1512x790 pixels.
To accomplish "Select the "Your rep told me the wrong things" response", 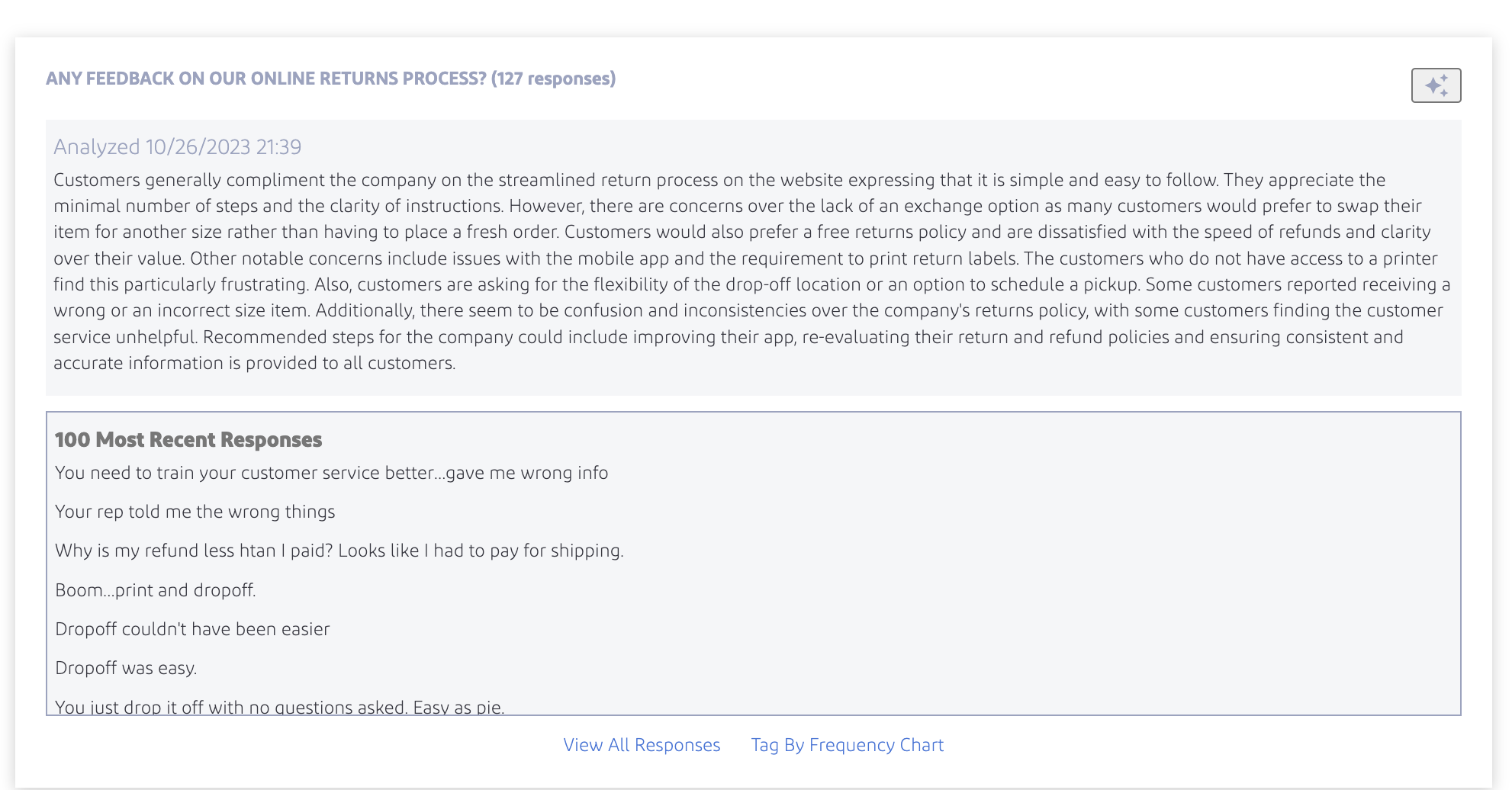I will pyautogui.click(x=195, y=512).
